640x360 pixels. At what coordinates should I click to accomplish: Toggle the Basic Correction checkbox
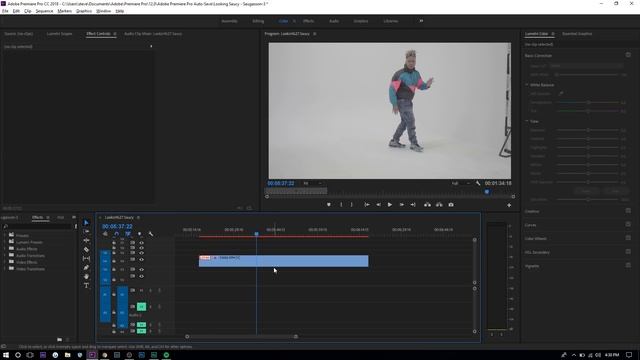point(628,55)
